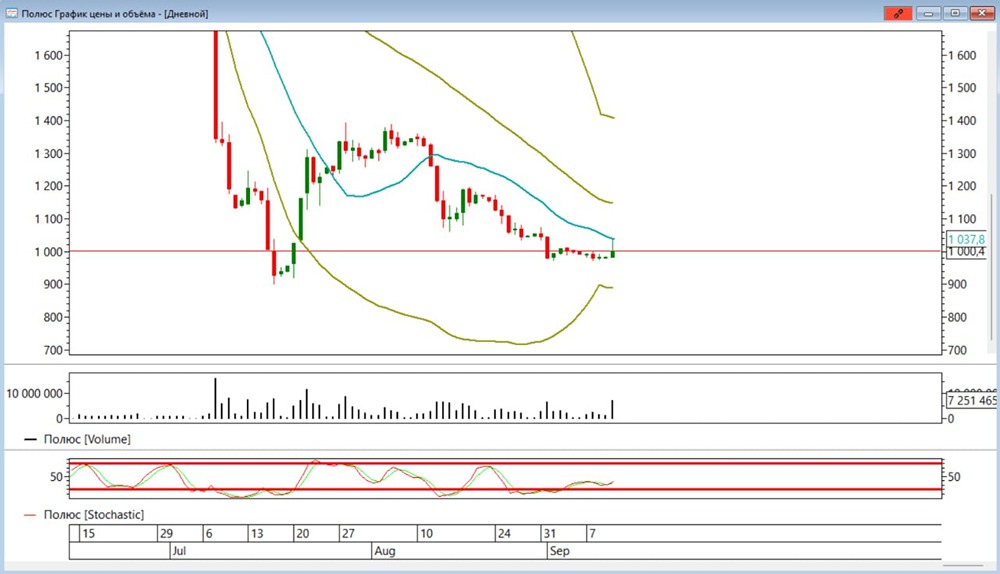Maximize the Полюс chart window
This screenshot has width=1000, height=574.
955,13
